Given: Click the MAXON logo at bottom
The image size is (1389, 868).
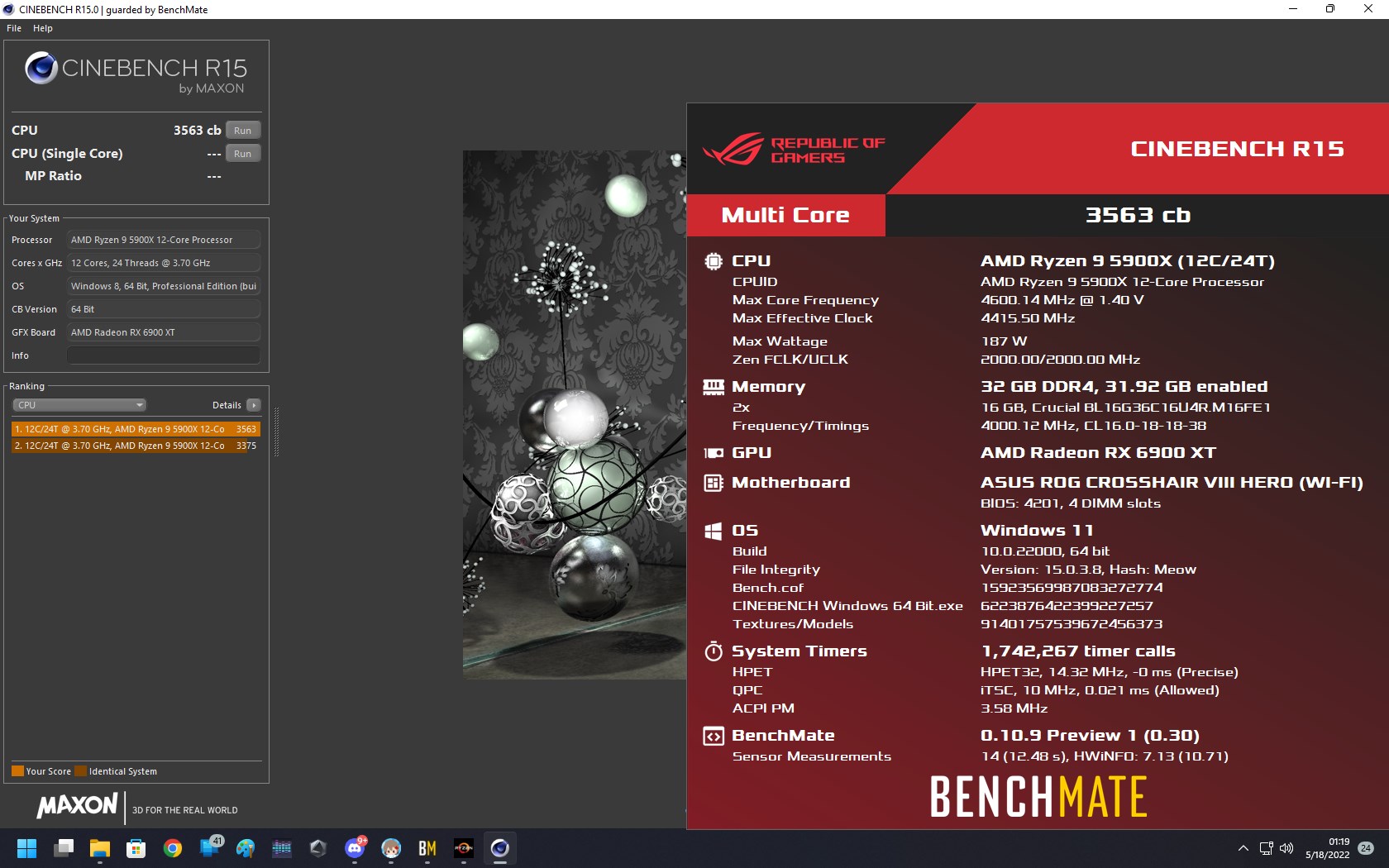Looking at the screenshot, I should (x=78, y=805).
